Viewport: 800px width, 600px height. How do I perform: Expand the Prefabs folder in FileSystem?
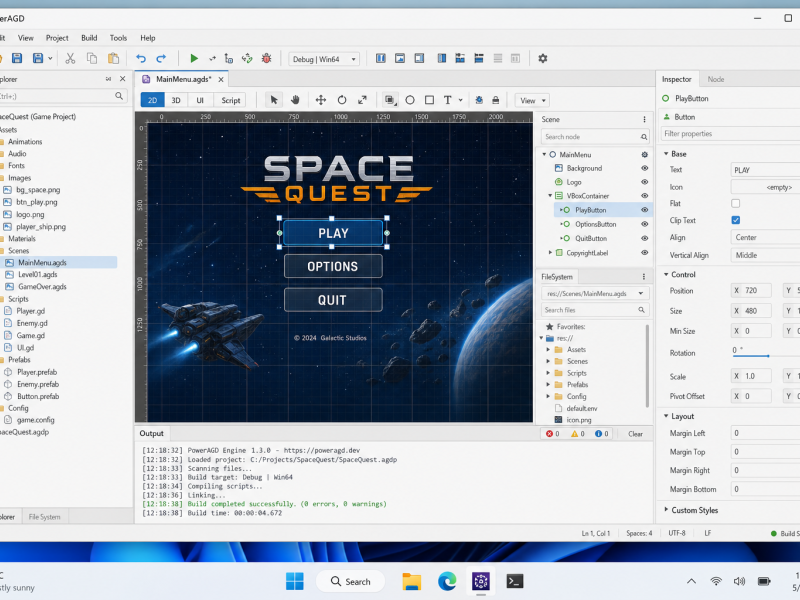548,385
